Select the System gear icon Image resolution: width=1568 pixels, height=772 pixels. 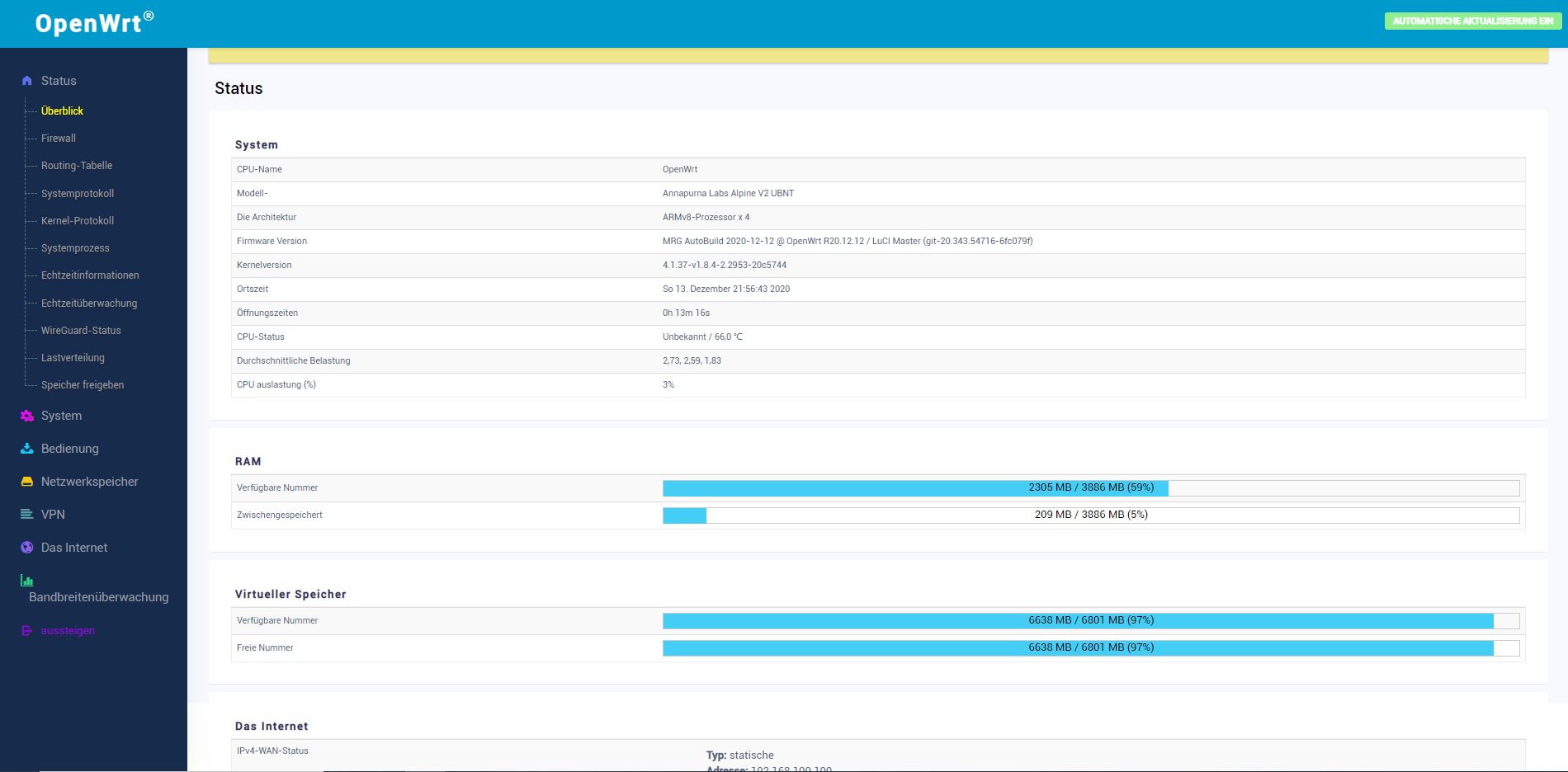tap(26, 415)
